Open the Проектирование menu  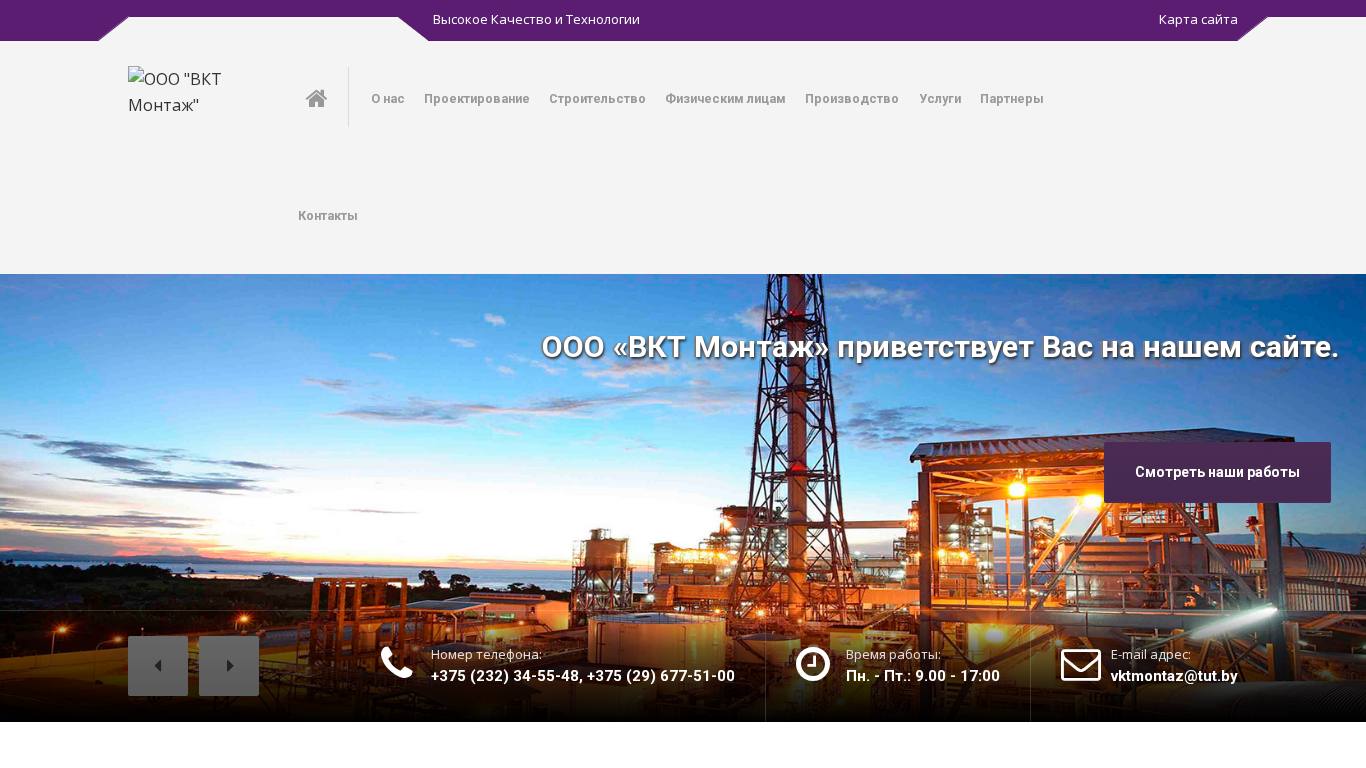477,99
